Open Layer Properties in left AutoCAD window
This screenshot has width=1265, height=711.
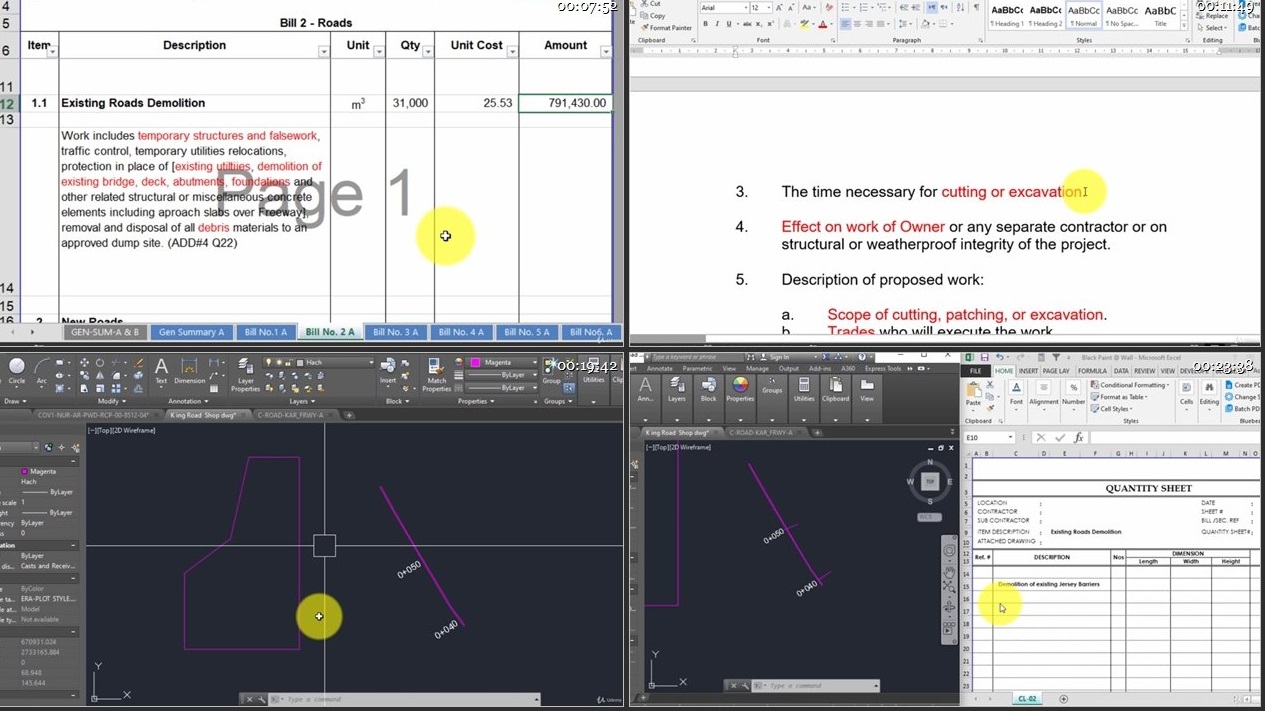(x=245, y=376)
